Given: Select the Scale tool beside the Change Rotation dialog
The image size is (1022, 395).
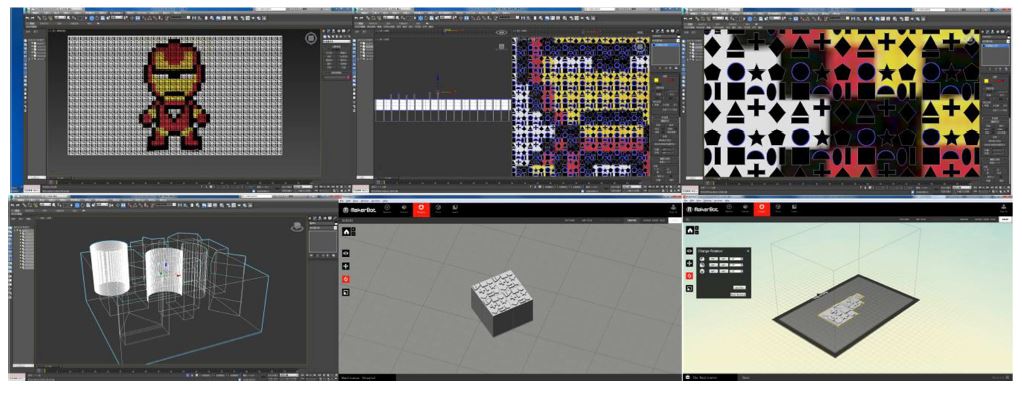Looking at the screenshot, I should coord(690,288).
